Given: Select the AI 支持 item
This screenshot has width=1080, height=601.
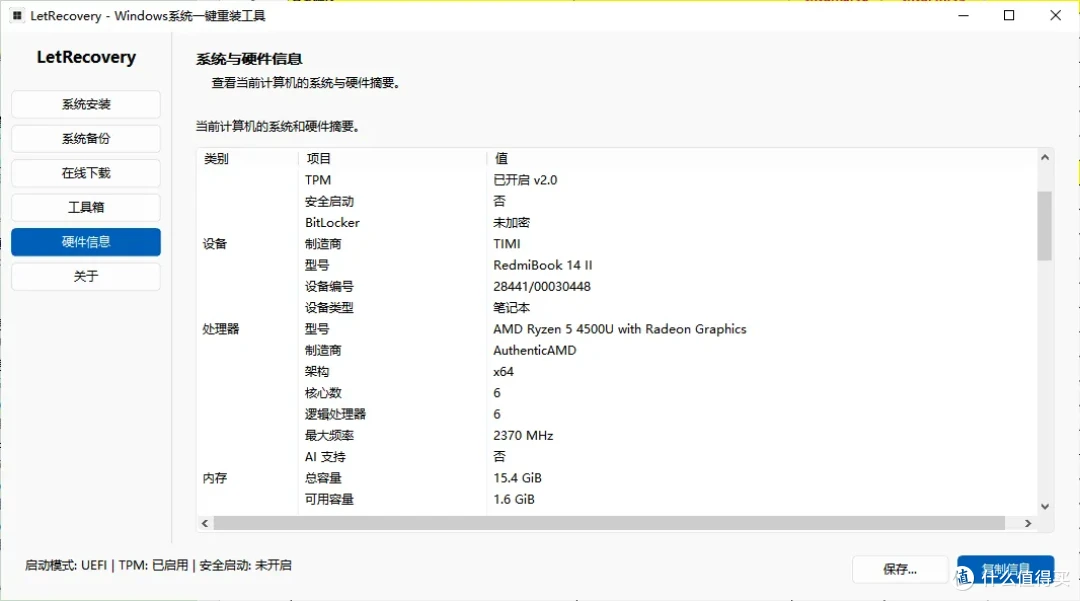Looking at the screenshot, I should (325, 456).
